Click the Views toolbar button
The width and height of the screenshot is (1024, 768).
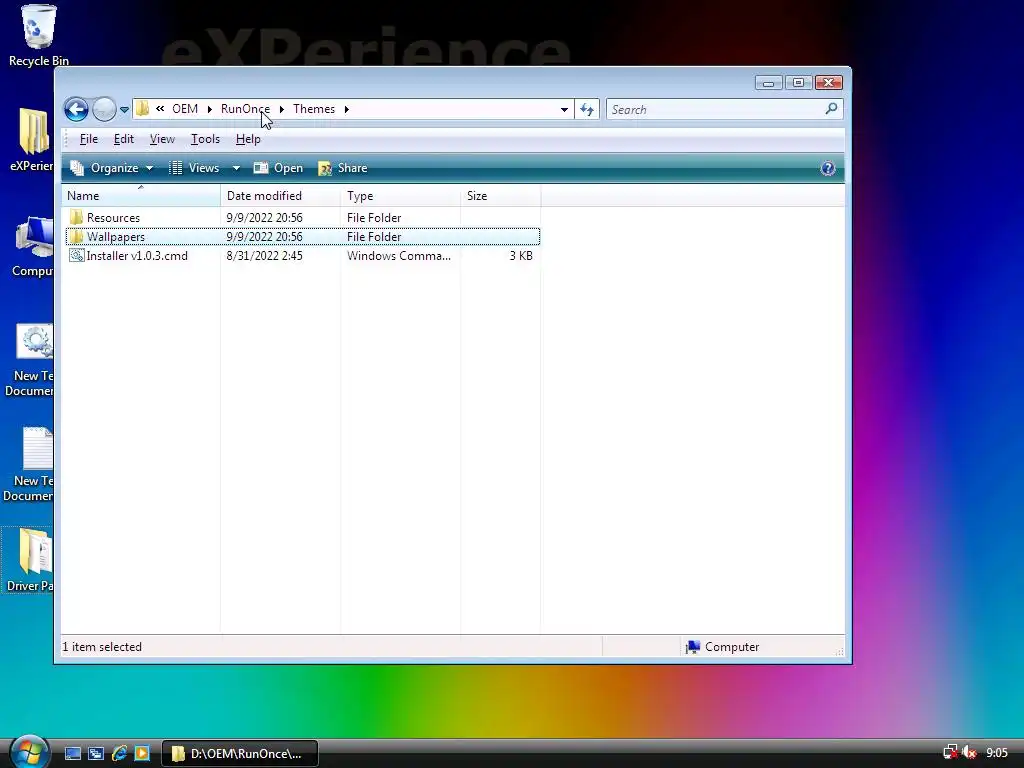click(195, 168)
